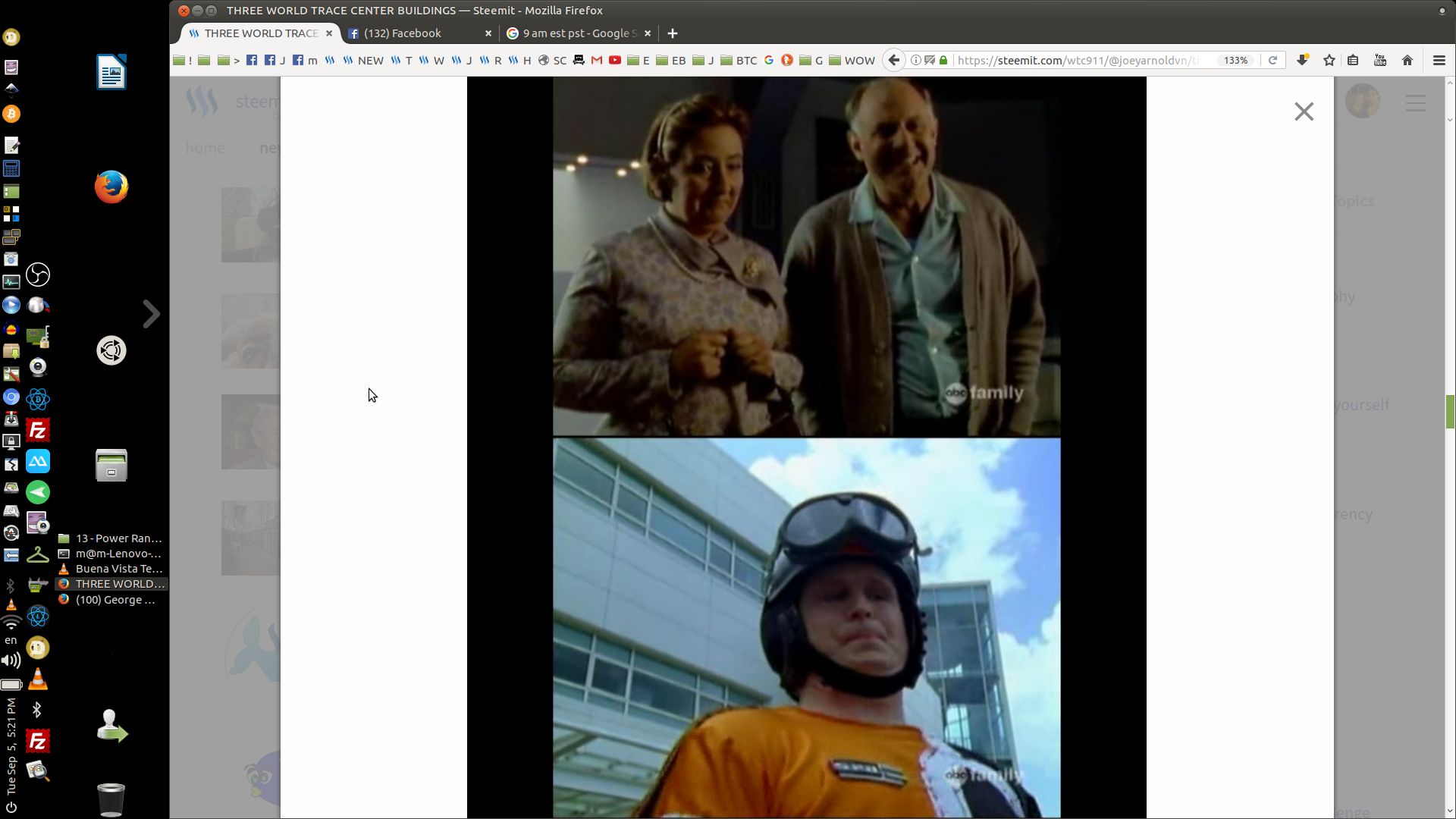Open the upper FileZilla launcher icon
This screenshot has width=1456, height=819.
tap(38, 430)
